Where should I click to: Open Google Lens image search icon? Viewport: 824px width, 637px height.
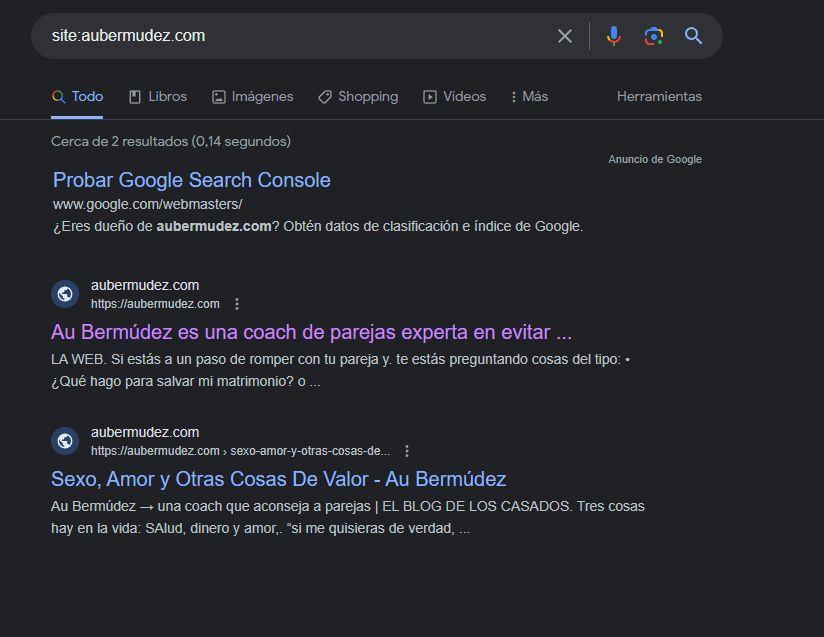coord(654,36)
